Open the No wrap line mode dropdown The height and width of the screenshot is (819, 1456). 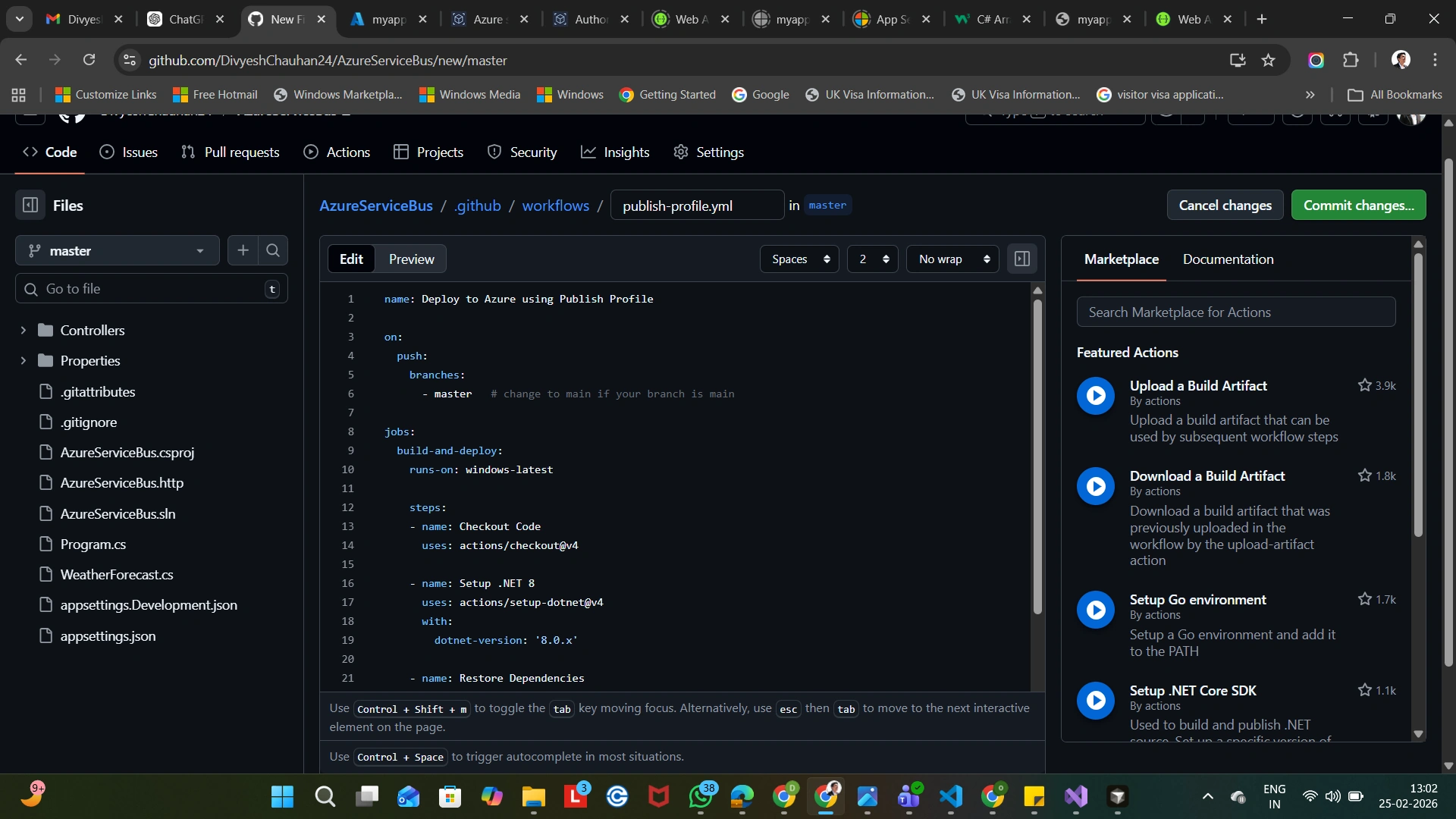[953, 259]
